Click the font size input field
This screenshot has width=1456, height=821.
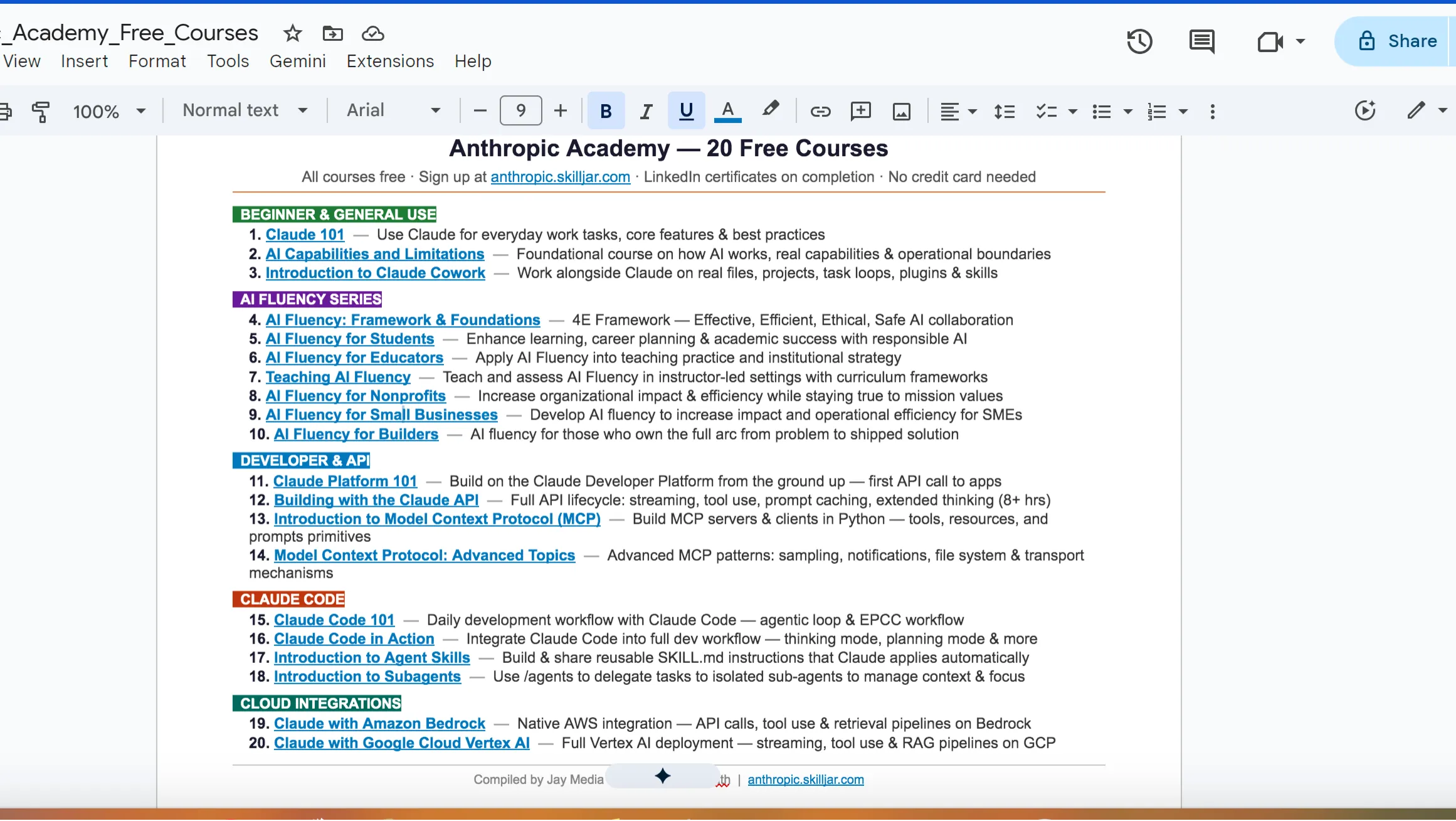tap(520, 111)
